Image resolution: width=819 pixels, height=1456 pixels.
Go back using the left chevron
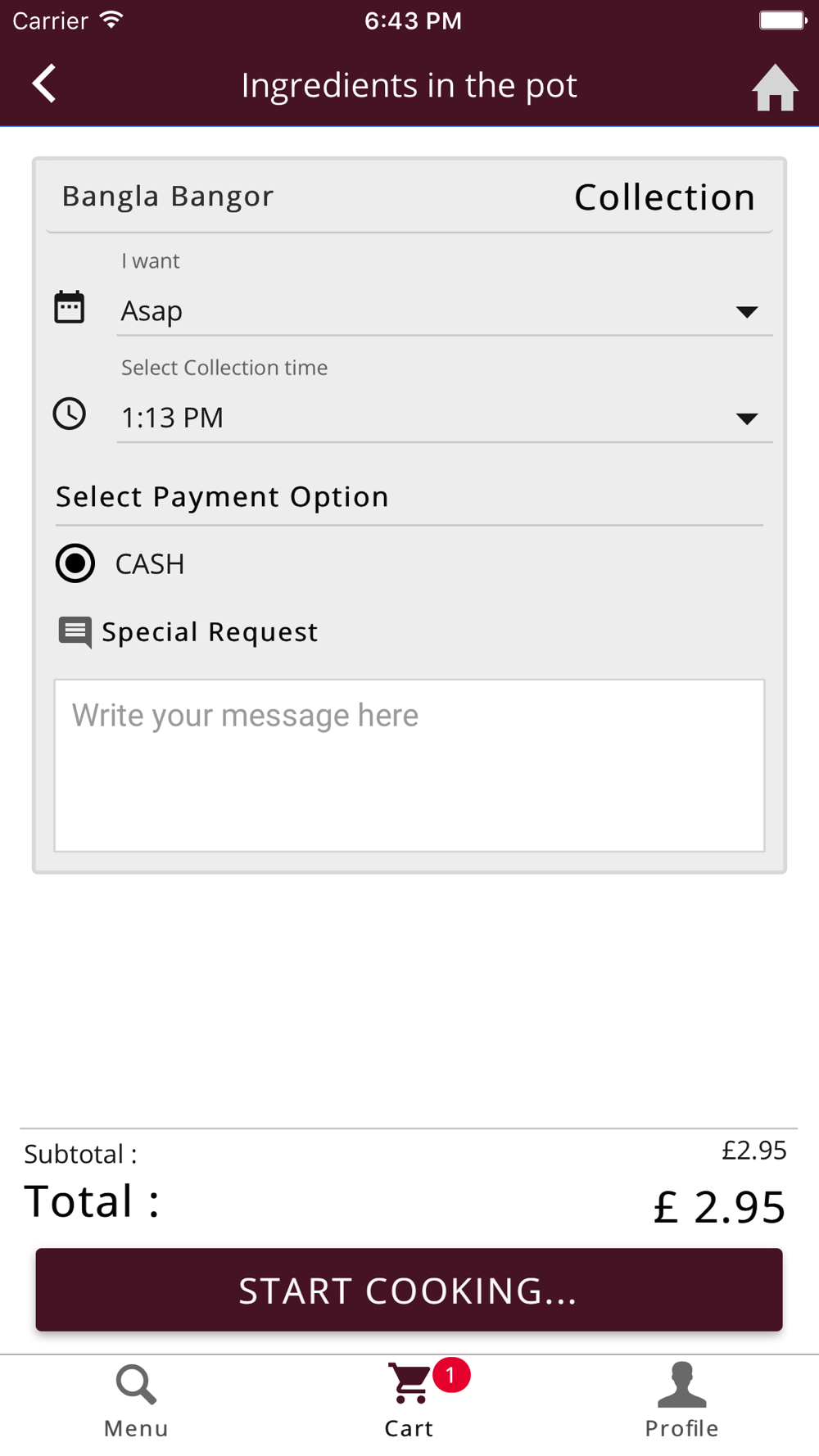coord(44,84)
